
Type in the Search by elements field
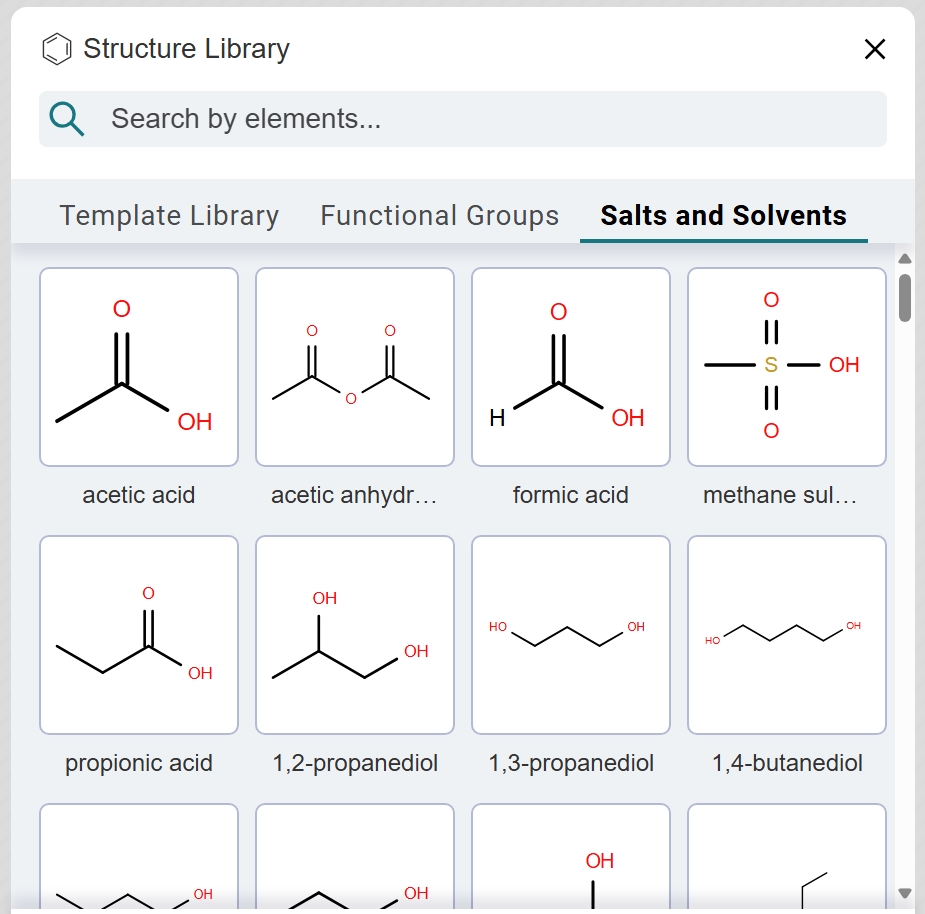(490, 119)
